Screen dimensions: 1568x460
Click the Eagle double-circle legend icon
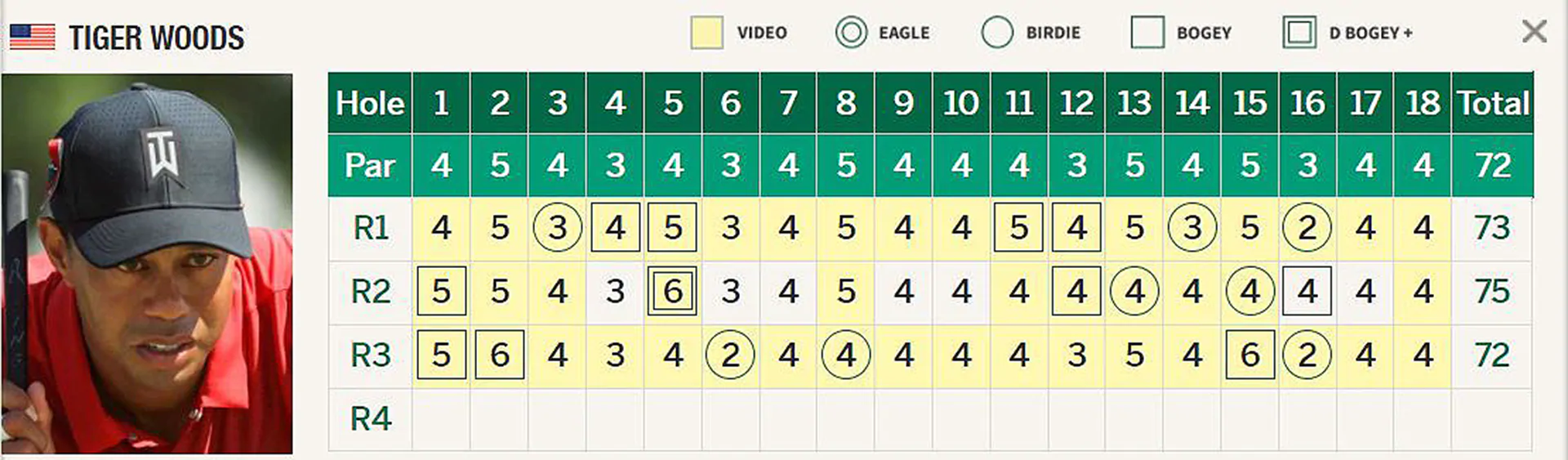click(x=851, y=33)
